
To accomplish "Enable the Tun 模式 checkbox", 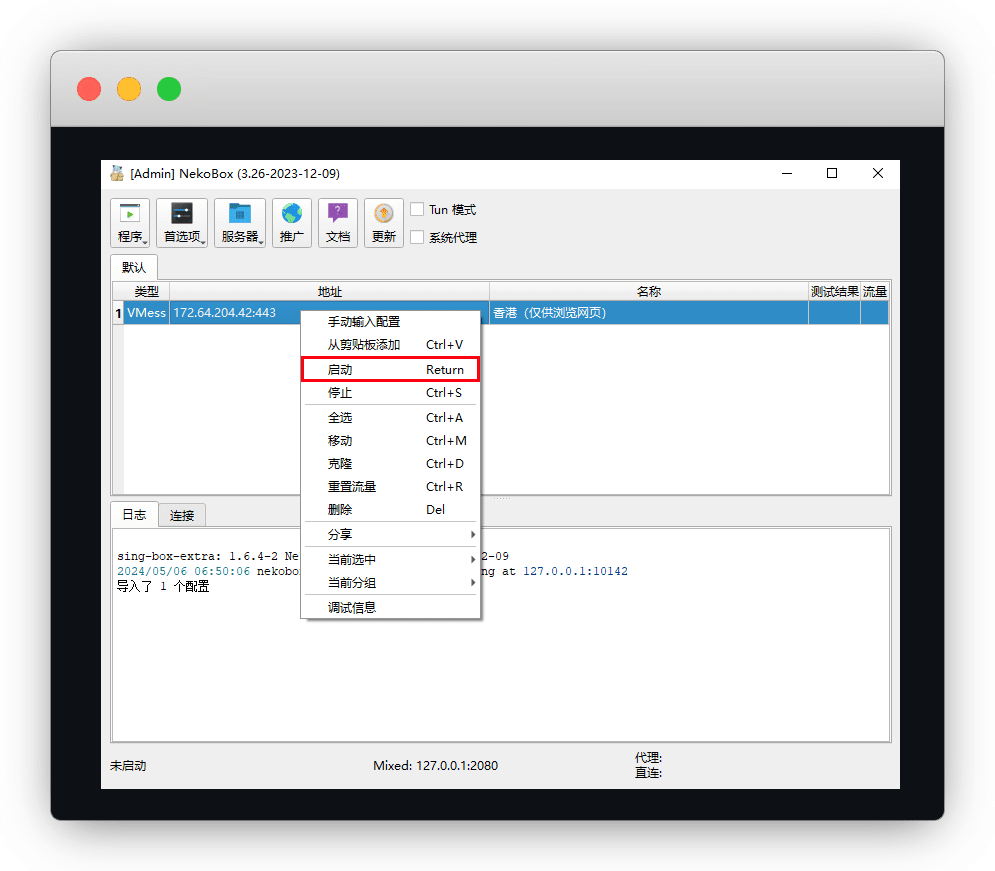I will 417,210.
